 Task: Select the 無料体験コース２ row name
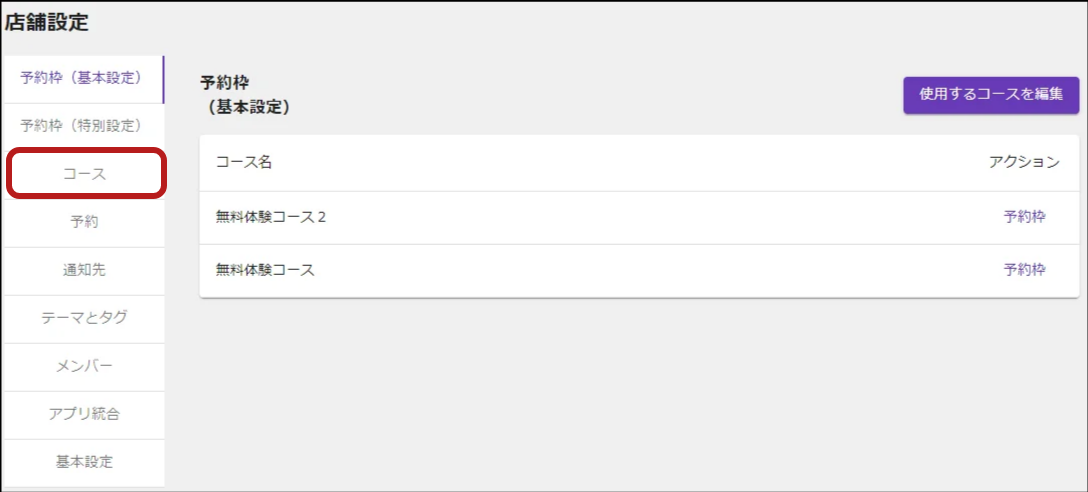271,217
